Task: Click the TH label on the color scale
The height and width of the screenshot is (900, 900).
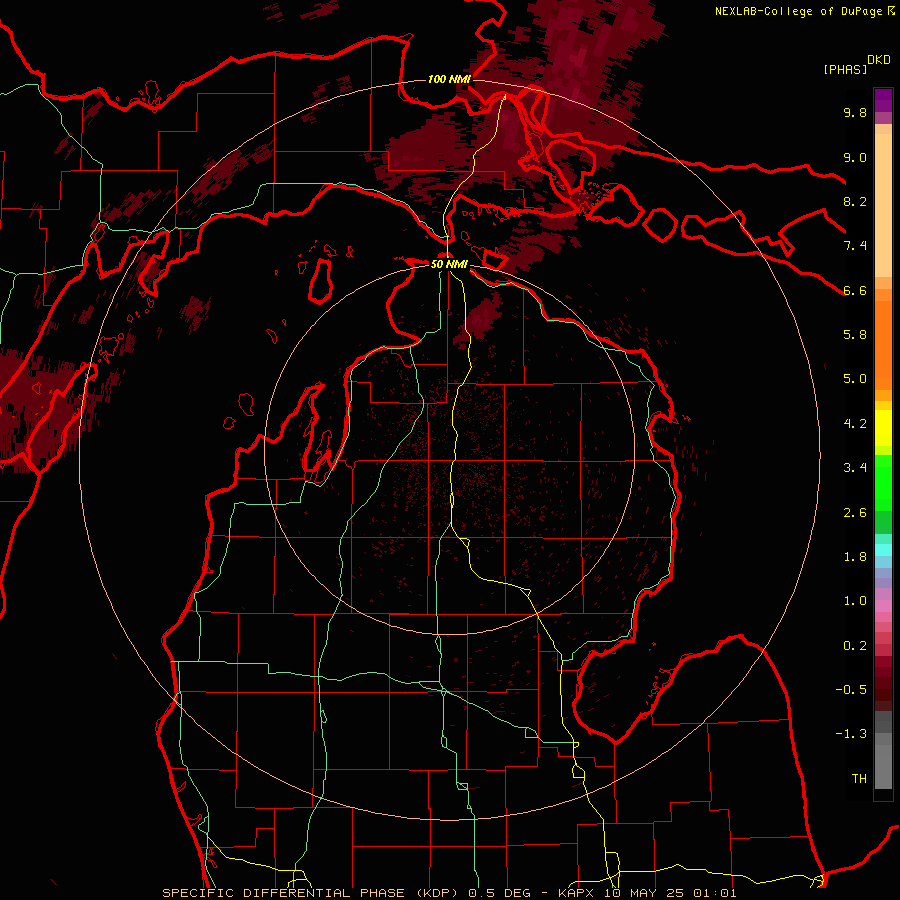Action: pos(859,779)
